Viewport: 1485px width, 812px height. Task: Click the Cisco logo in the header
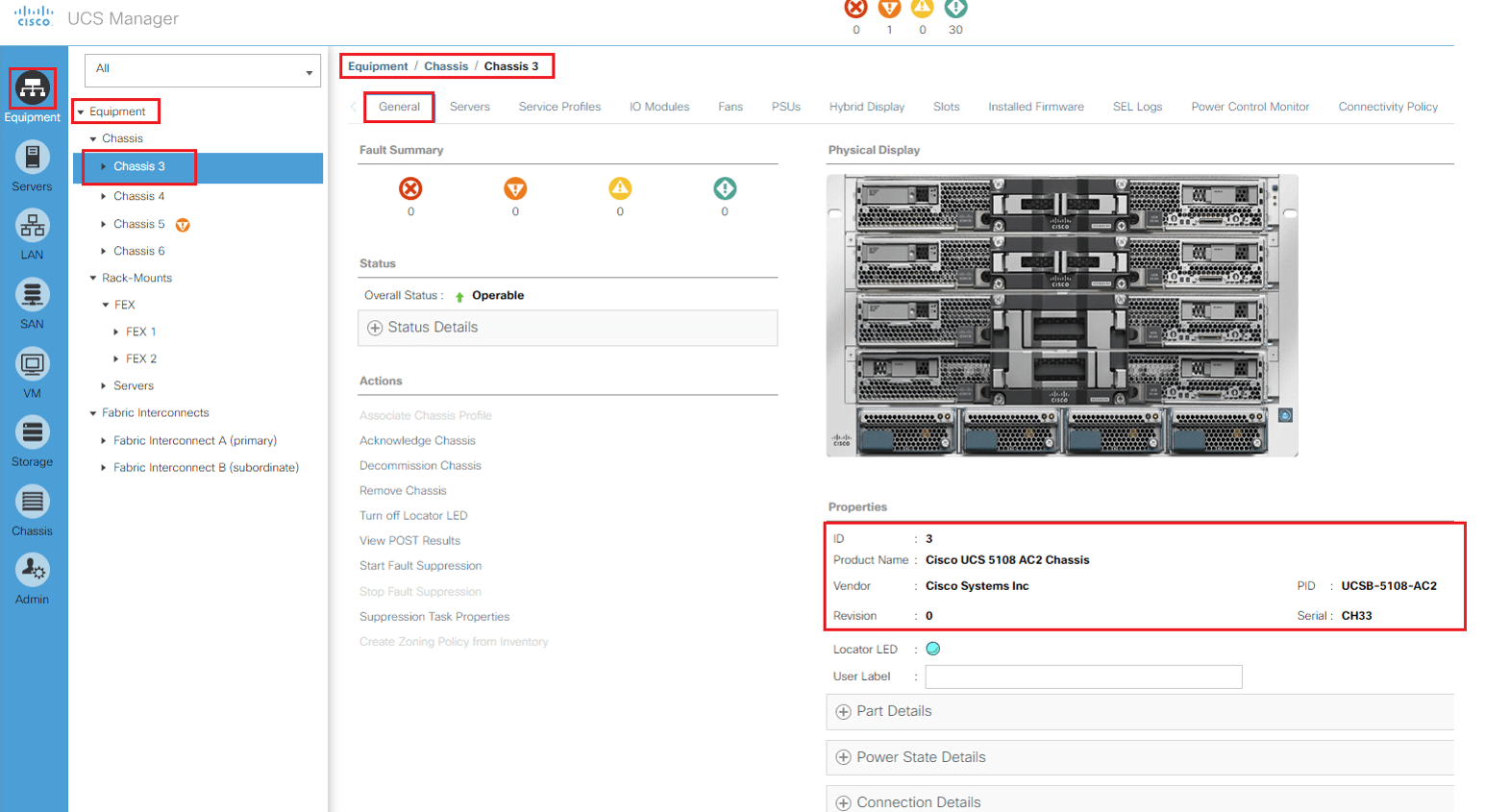point(34,16)
